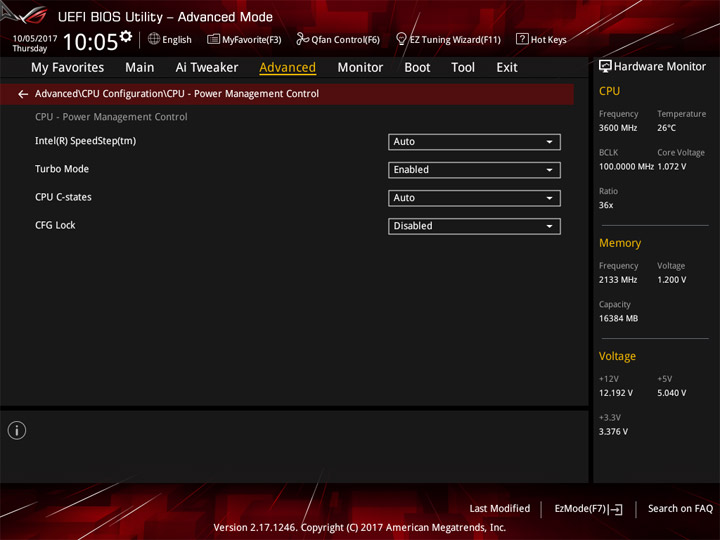Click the Qfan Control fan icon
Screen dimensions: 720x540
pos(302,39)
